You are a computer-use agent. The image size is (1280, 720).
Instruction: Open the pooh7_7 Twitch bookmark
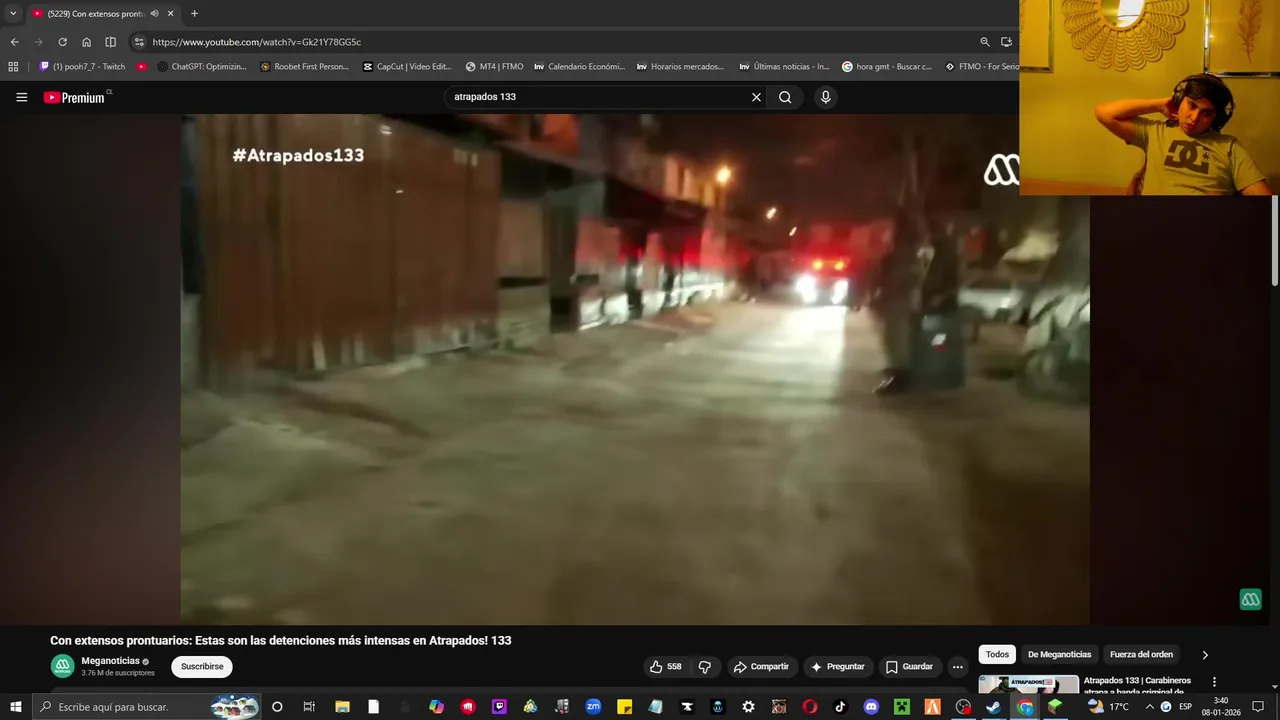(82, 67)
